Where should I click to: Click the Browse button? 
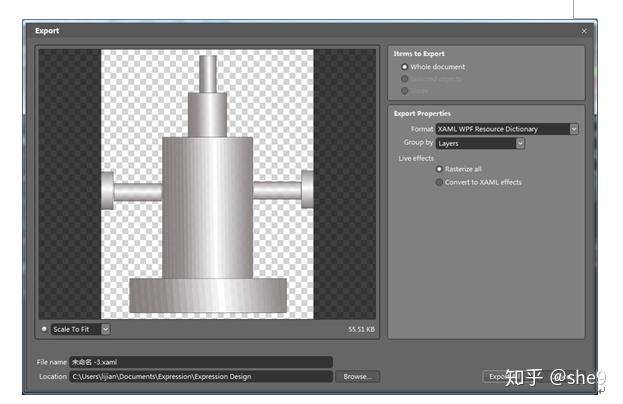(358, 377)
